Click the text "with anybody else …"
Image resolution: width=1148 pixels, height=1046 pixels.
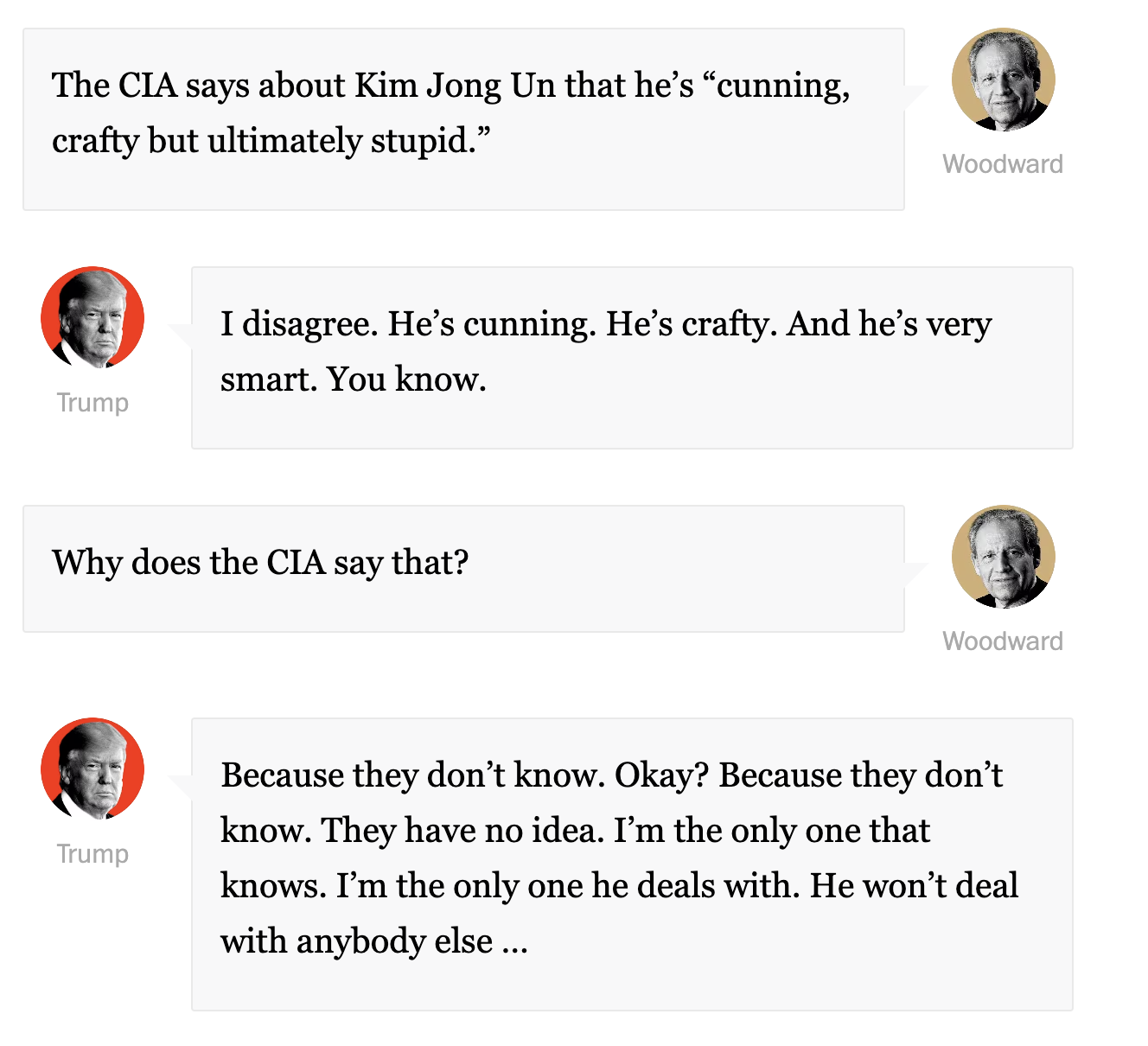tap(373, 941)
